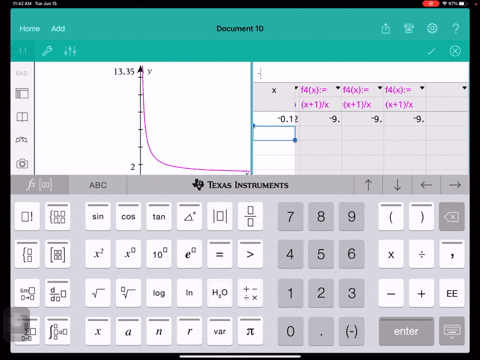Go to Home

(30, 29)
